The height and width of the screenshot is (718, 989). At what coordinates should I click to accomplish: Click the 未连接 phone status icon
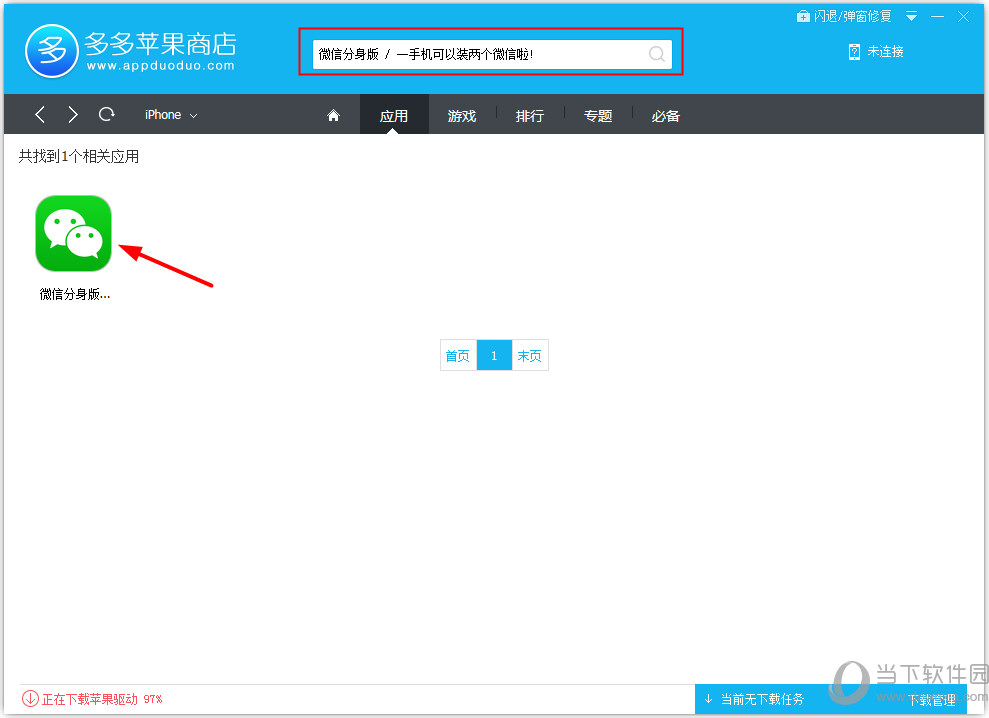pos(854,52)
